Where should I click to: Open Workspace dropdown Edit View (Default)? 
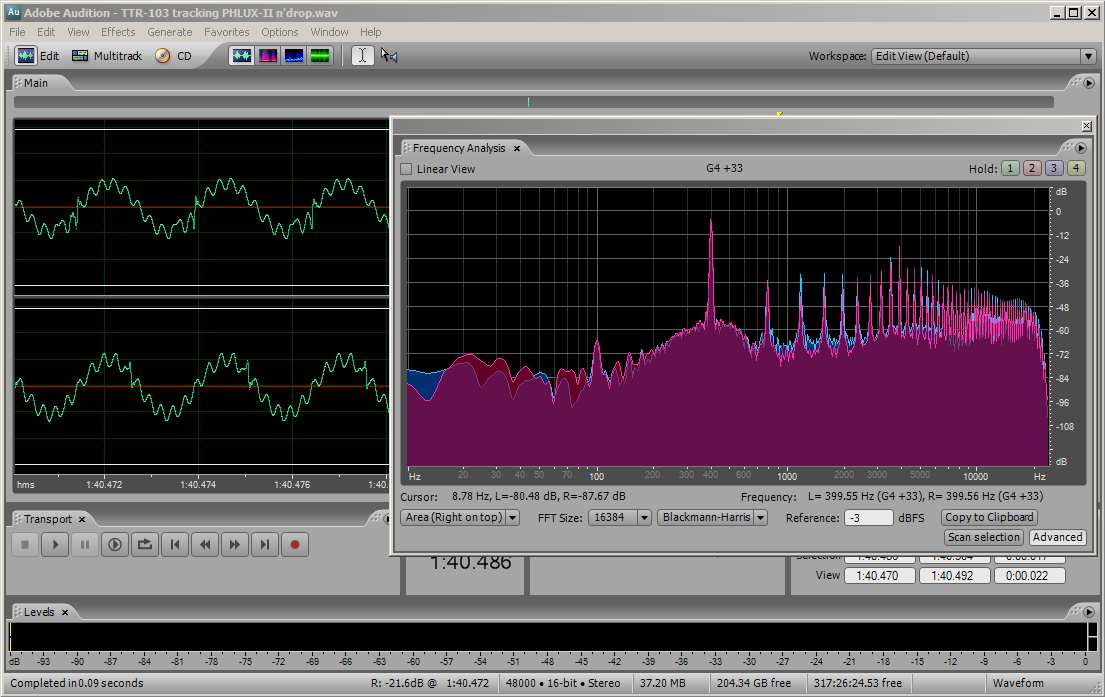coord(984,56)
